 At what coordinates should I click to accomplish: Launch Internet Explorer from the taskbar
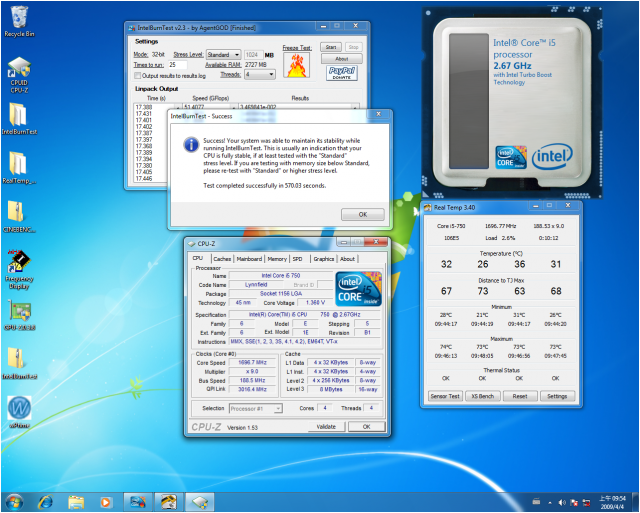tap(45, 502)
